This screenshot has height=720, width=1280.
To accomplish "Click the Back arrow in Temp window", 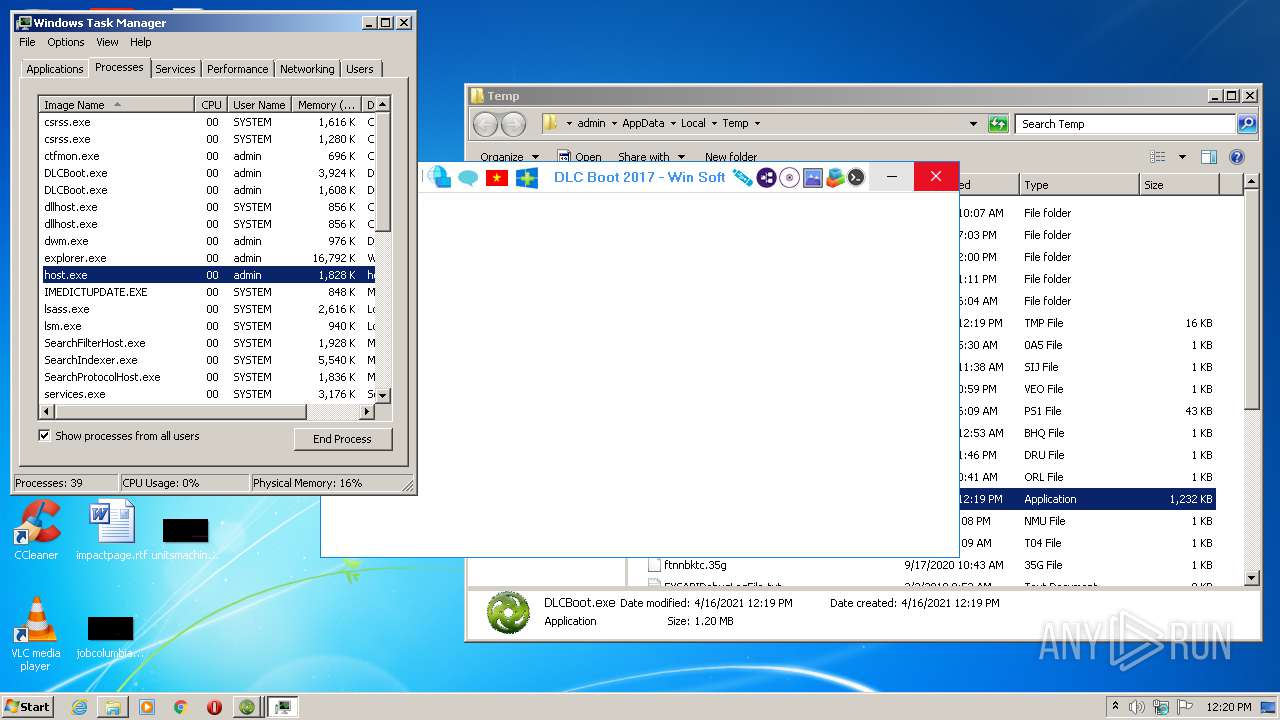I will point(485,124).
